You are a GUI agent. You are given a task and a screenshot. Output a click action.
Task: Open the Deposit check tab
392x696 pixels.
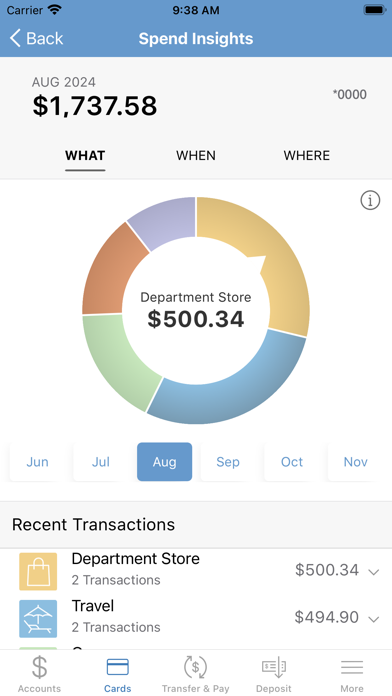coord(273,674)
